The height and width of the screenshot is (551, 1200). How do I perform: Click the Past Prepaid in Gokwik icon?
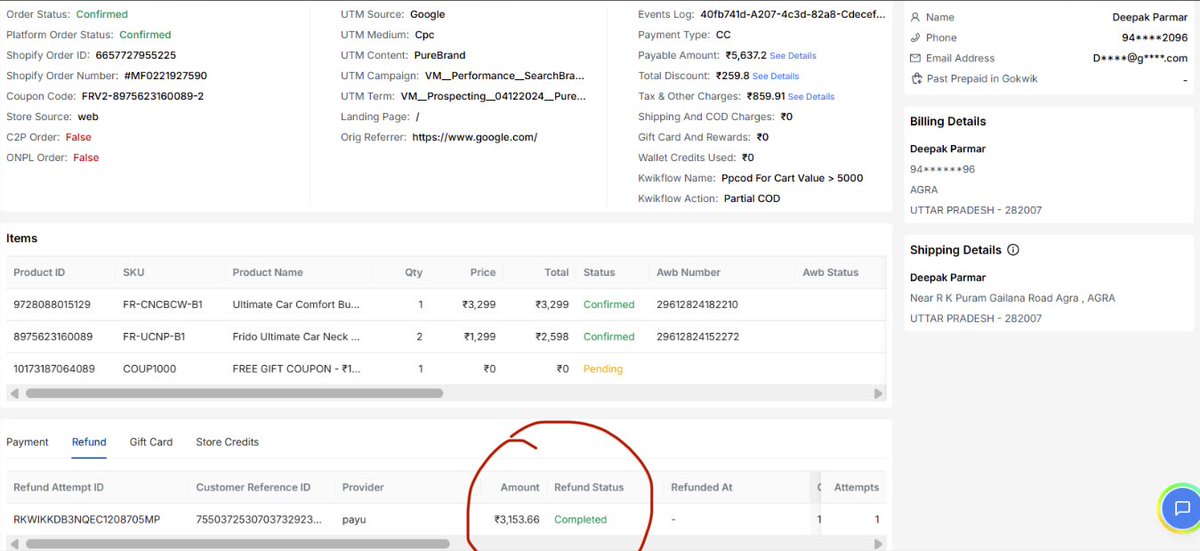[x=916, y=79]
